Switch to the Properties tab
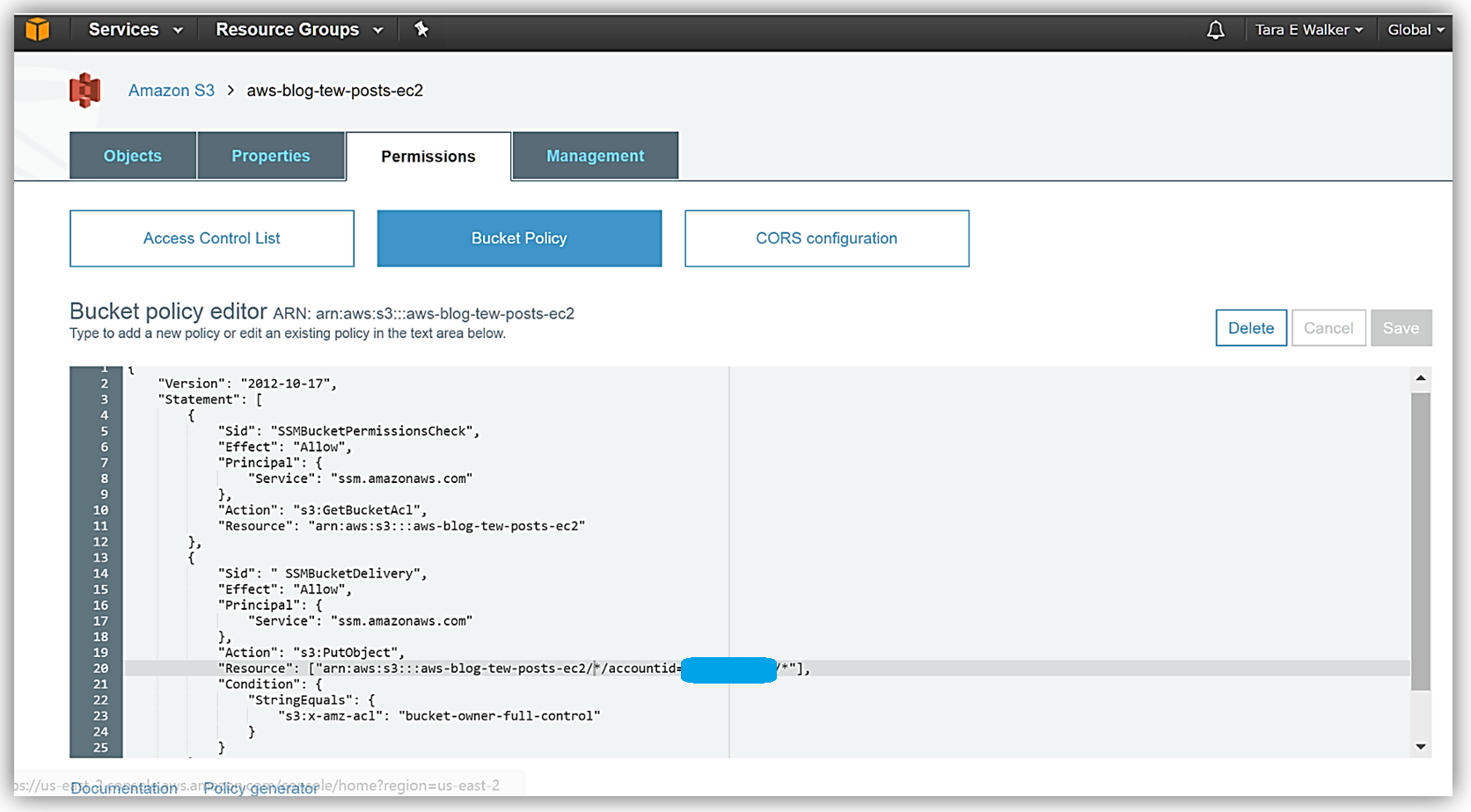Image resolution: width=1471 pixels, height=812 pixels. tap(271, 156)
